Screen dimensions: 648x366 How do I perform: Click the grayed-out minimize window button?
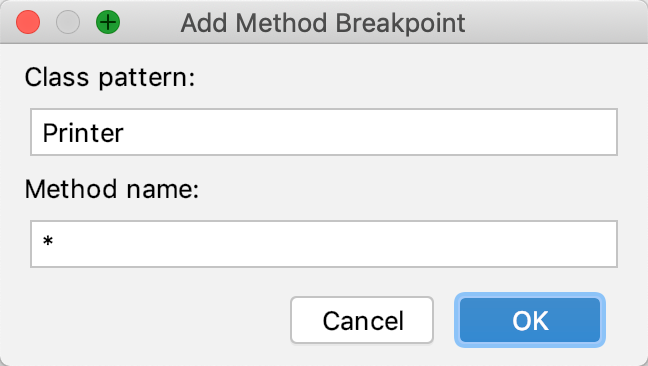pyautogui.click(x=68, y=22)
